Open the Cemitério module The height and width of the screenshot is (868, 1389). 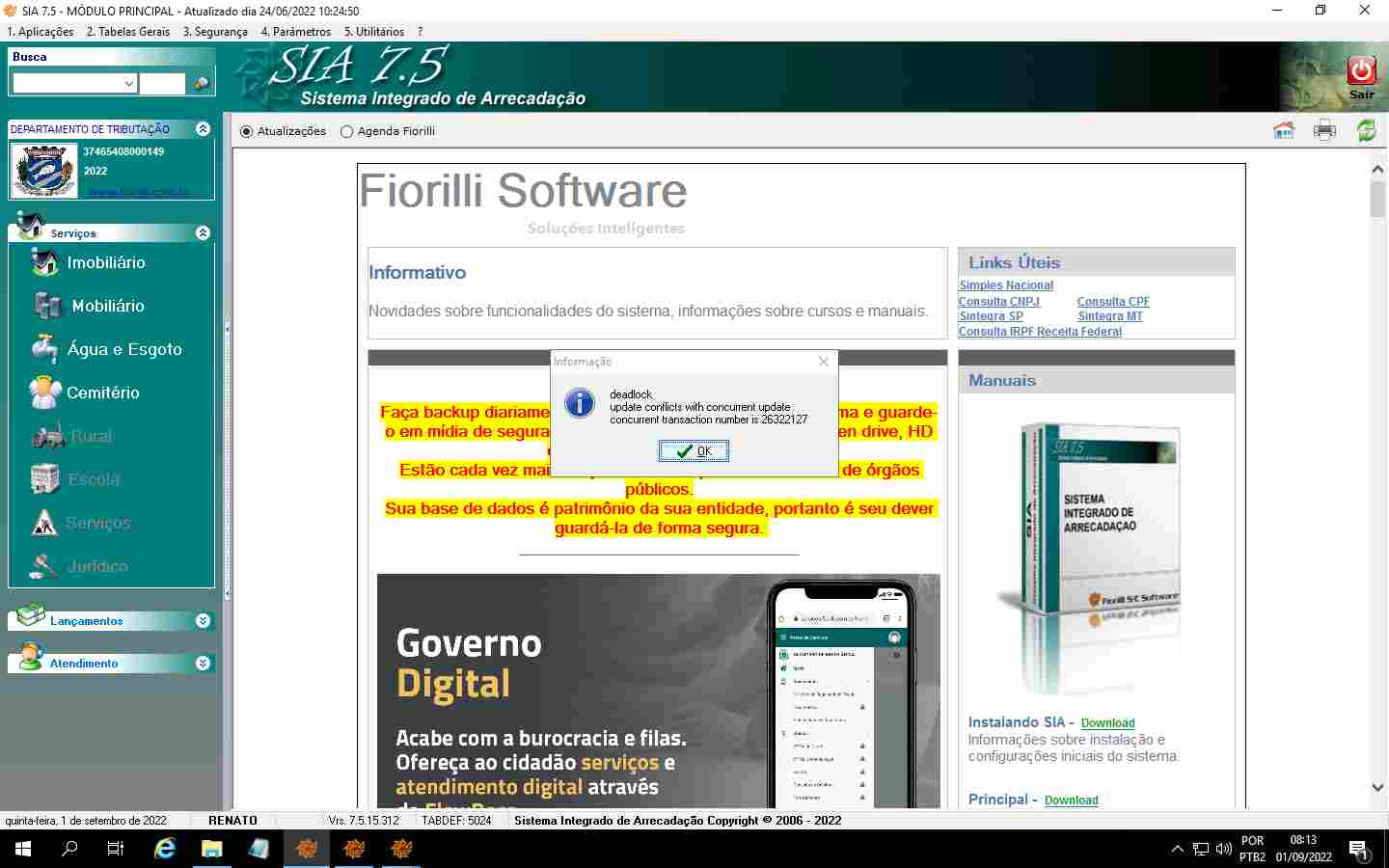click(x=102, y=393)
